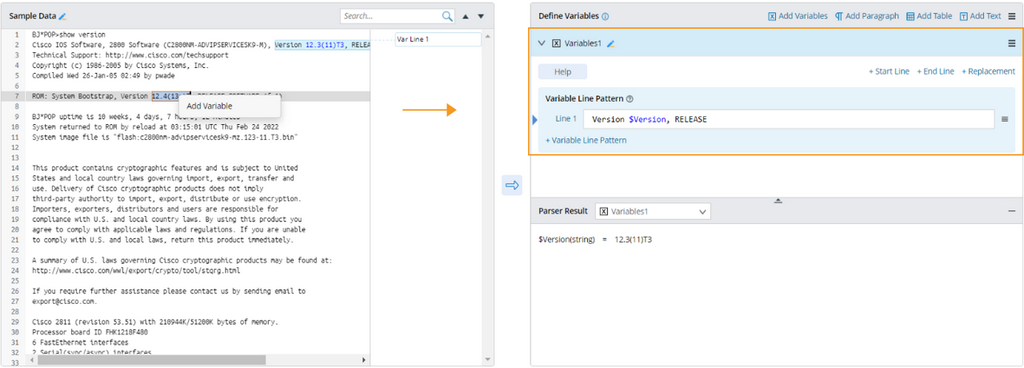
Task: Click the help icon beside Variable Line Pattern
Action: coord(630,99)
